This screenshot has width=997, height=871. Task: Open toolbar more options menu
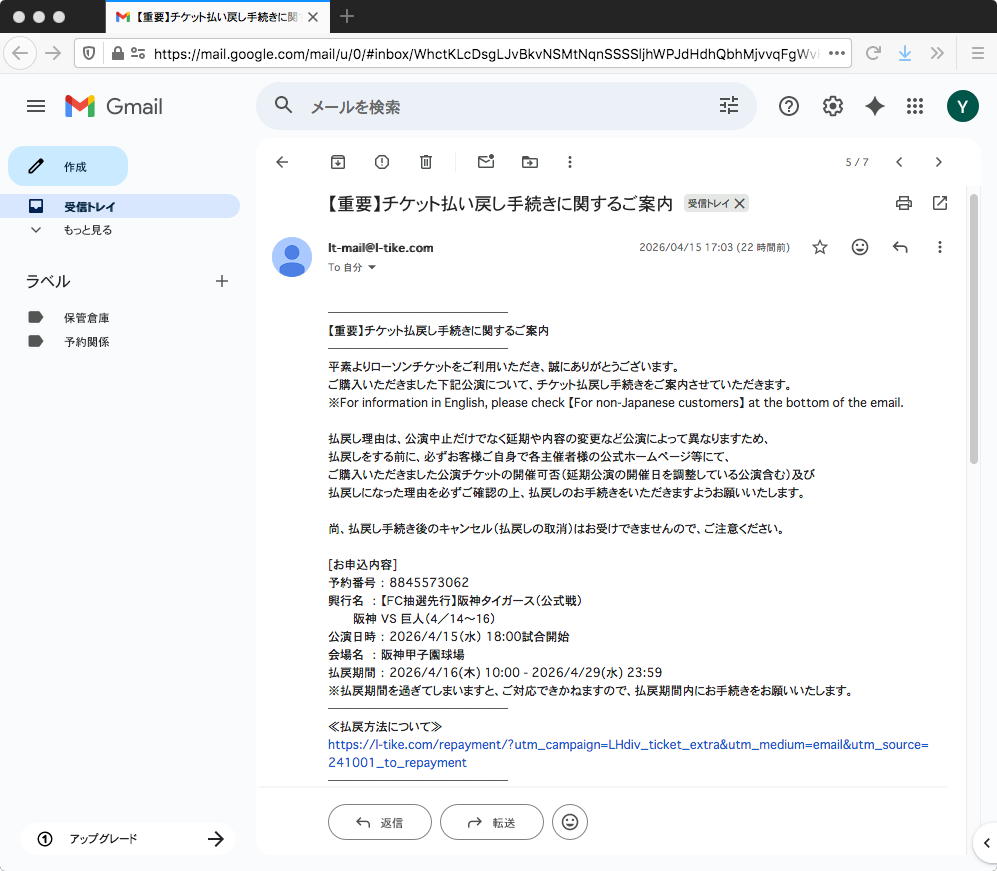pos(570,162)
